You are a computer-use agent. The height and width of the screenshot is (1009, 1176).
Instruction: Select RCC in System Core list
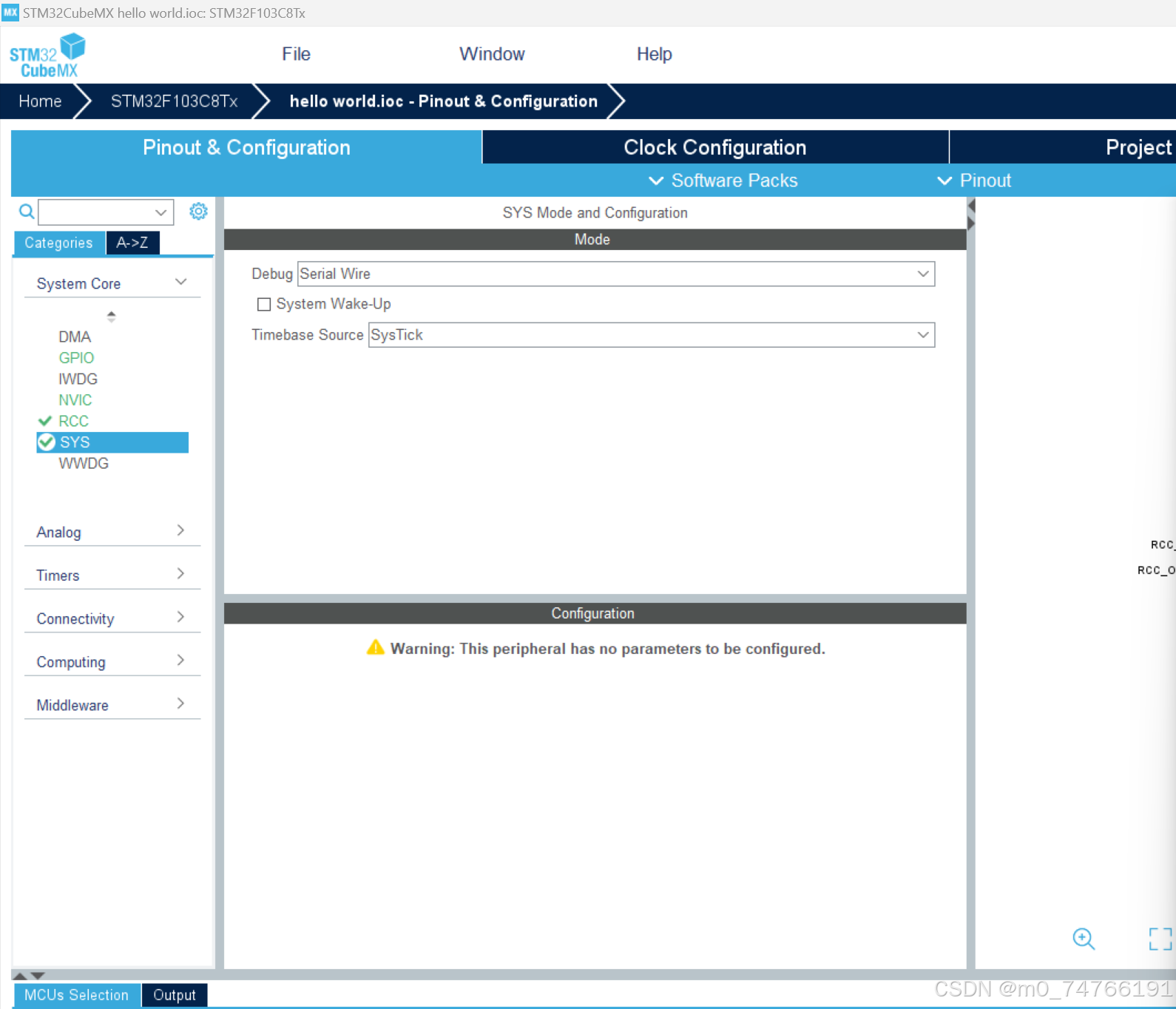[73, 421]
